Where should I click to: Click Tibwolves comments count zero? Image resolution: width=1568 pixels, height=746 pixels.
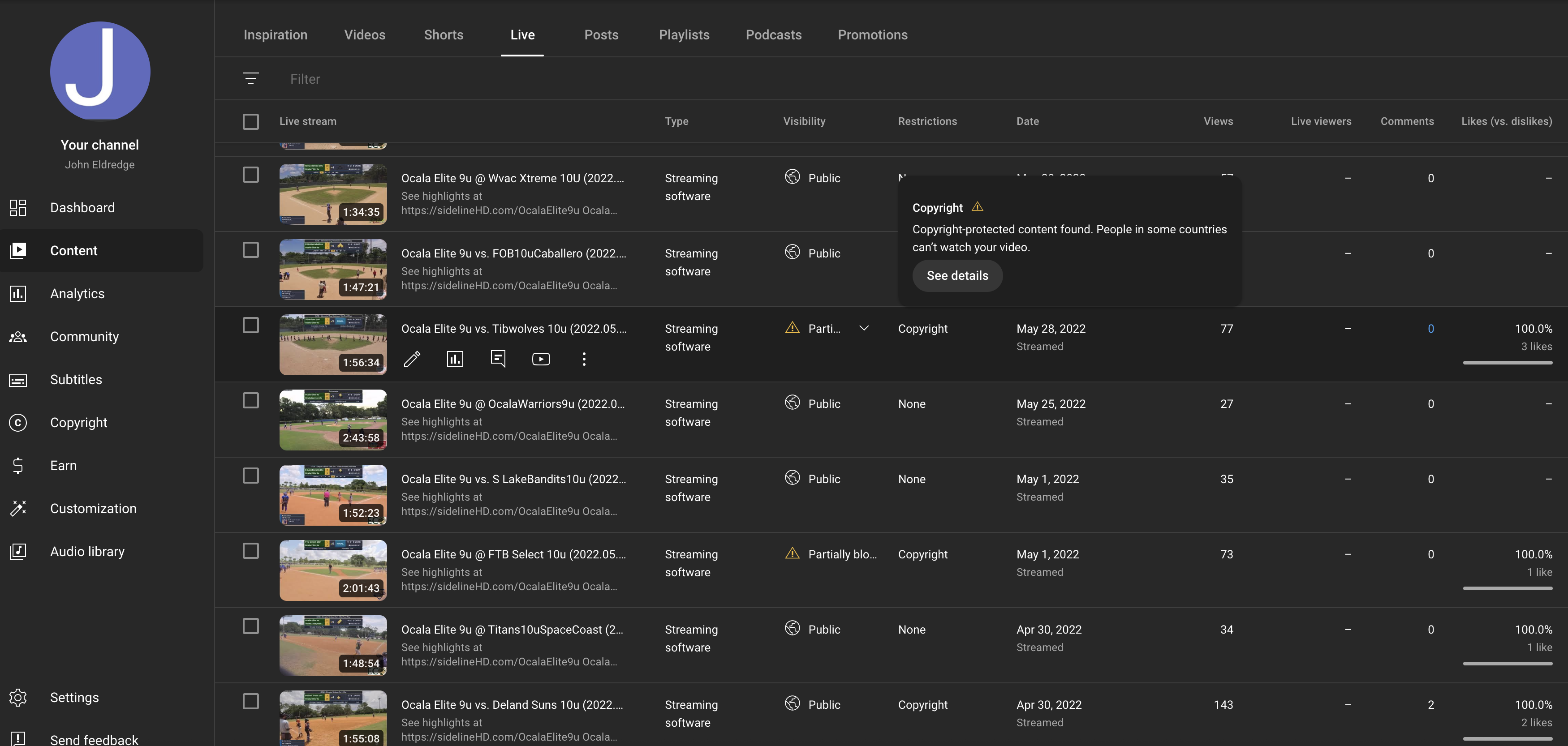pos(1430,329)
